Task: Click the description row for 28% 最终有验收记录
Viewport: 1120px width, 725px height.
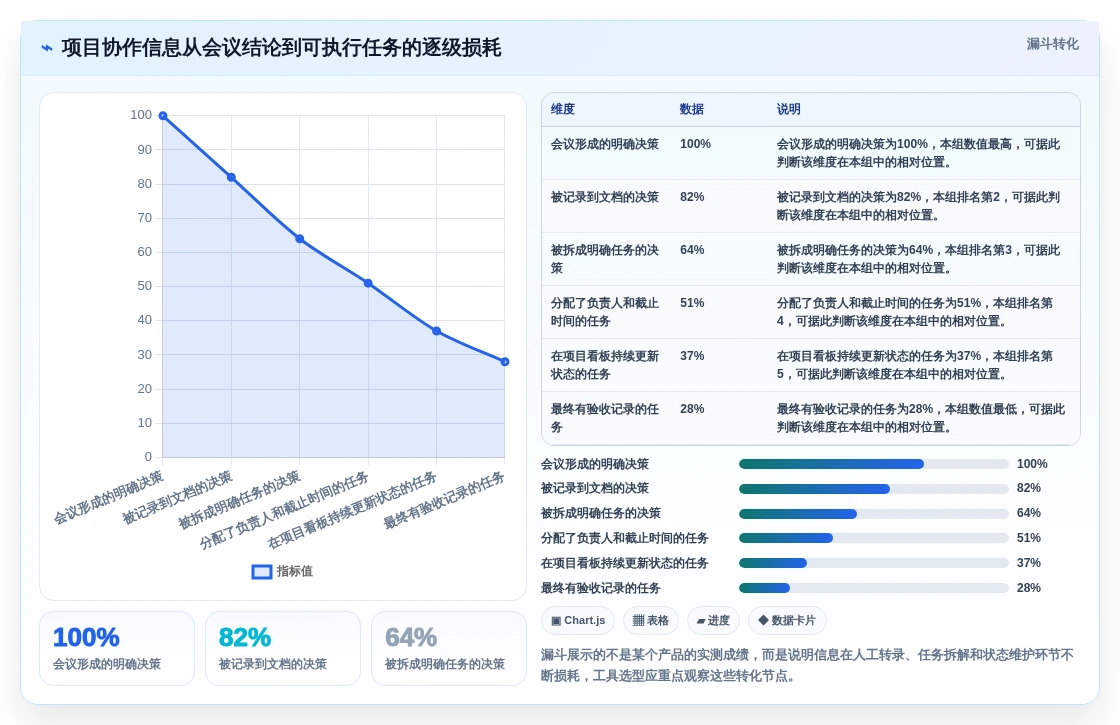Action: (x=921, y=418)
